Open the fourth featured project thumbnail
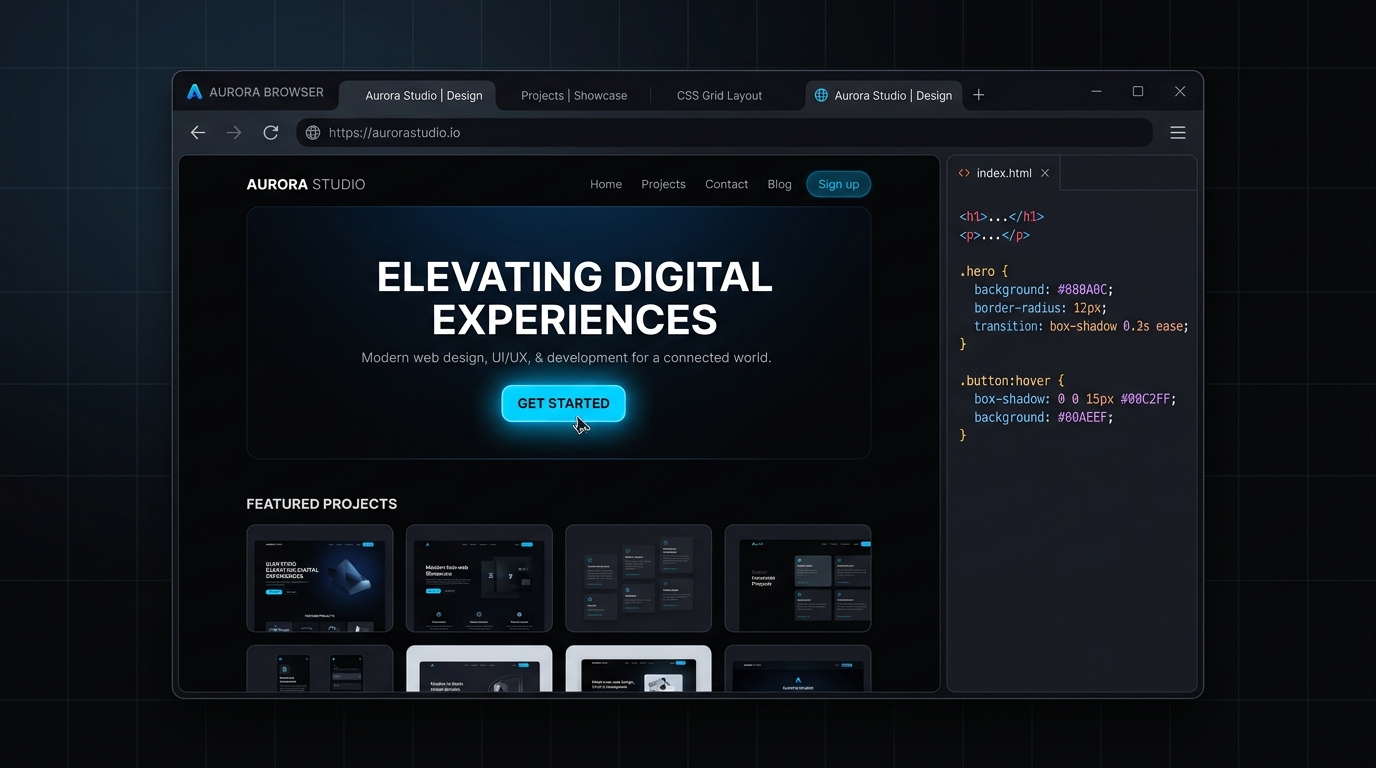The height and width of the screenshot is (768, 1376). tap(798, 578)
